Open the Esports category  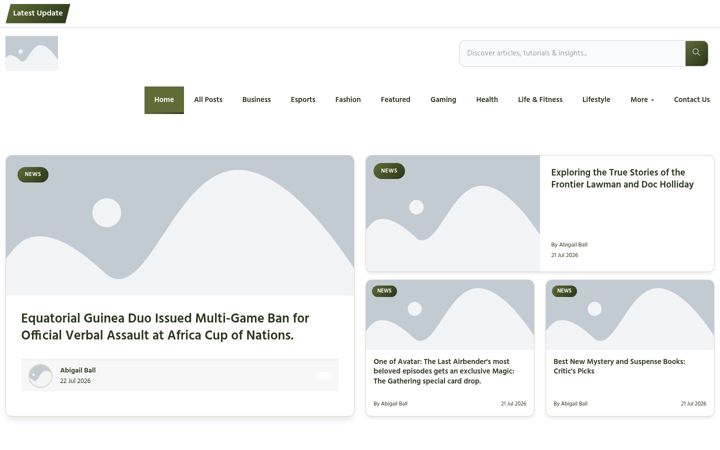point(303,100)
